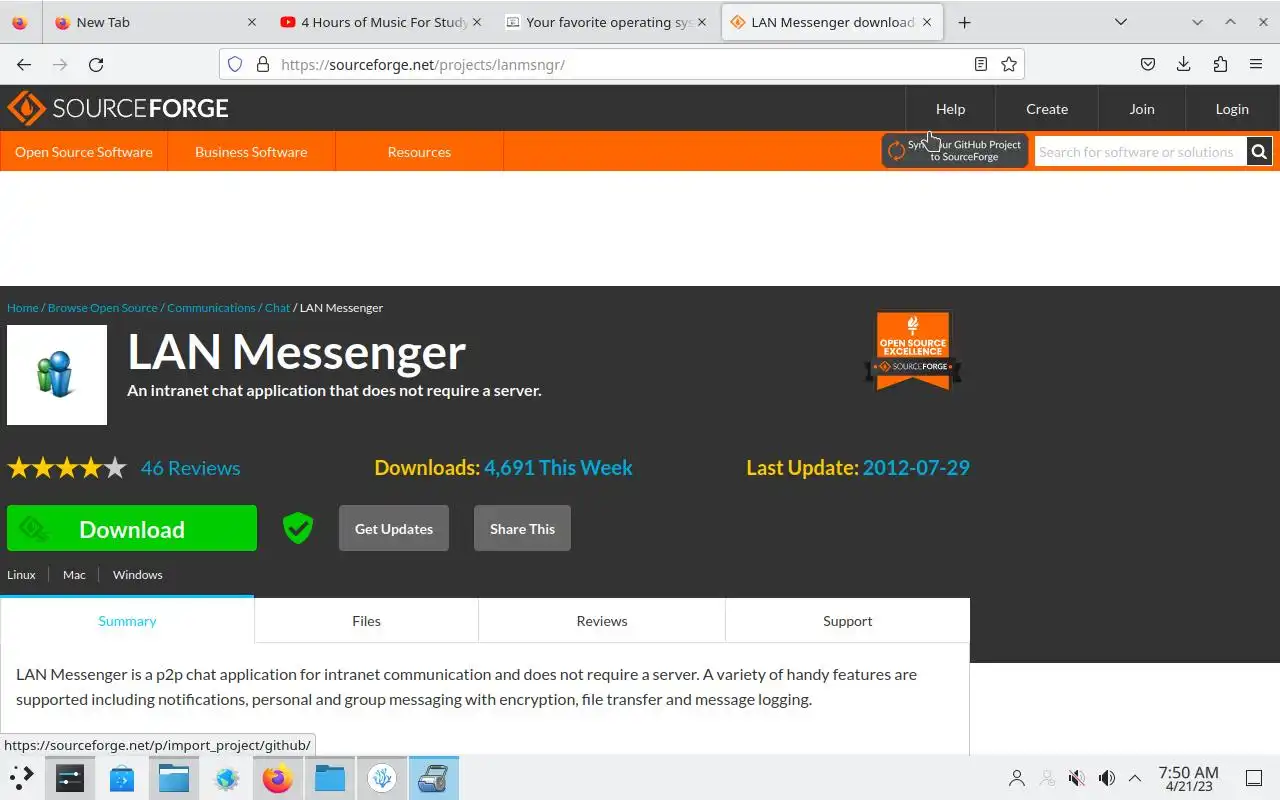Click Join in the top navigation

click(1142, 109)
